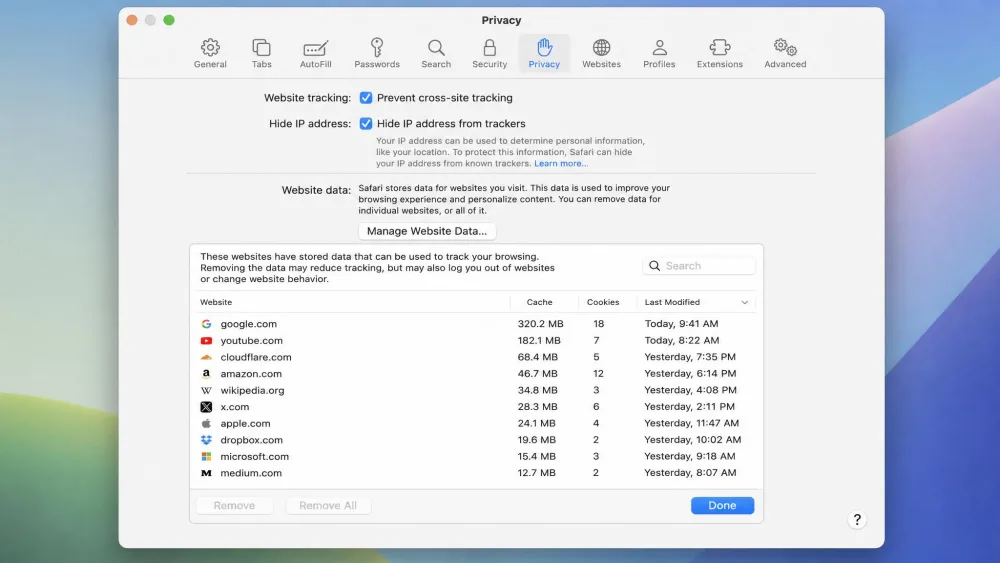Select the x.com row
1000x563 pixels.
click(x=476, y=407)
